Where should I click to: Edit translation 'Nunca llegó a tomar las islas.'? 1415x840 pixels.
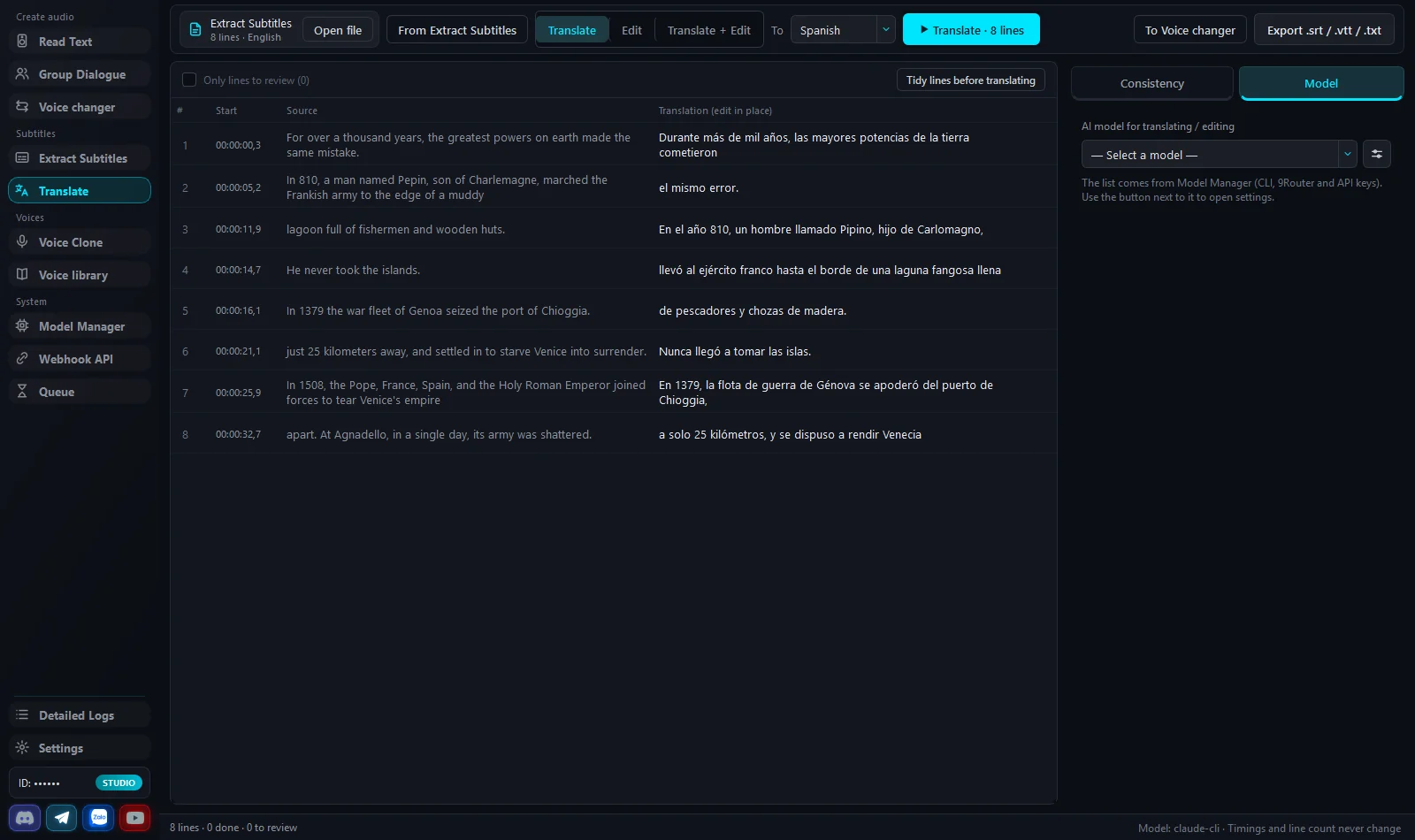(735, 352)
